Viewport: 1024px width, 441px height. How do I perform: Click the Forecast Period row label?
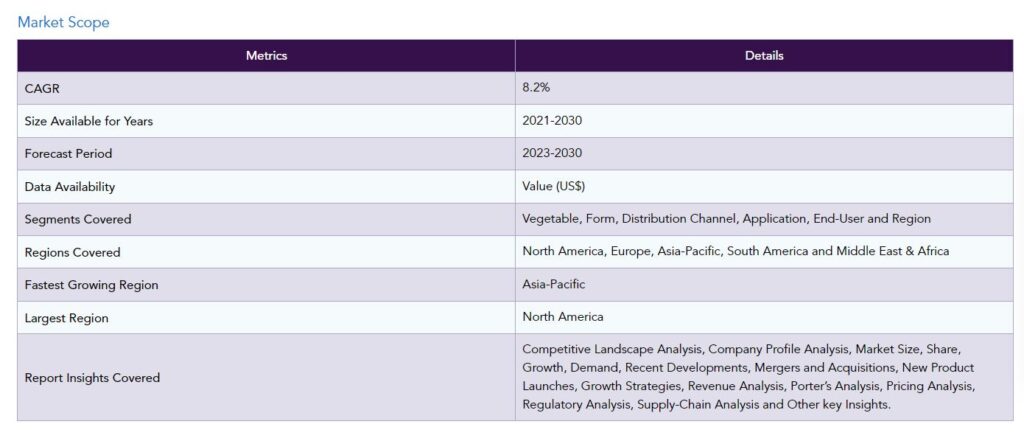pos(68,154)
